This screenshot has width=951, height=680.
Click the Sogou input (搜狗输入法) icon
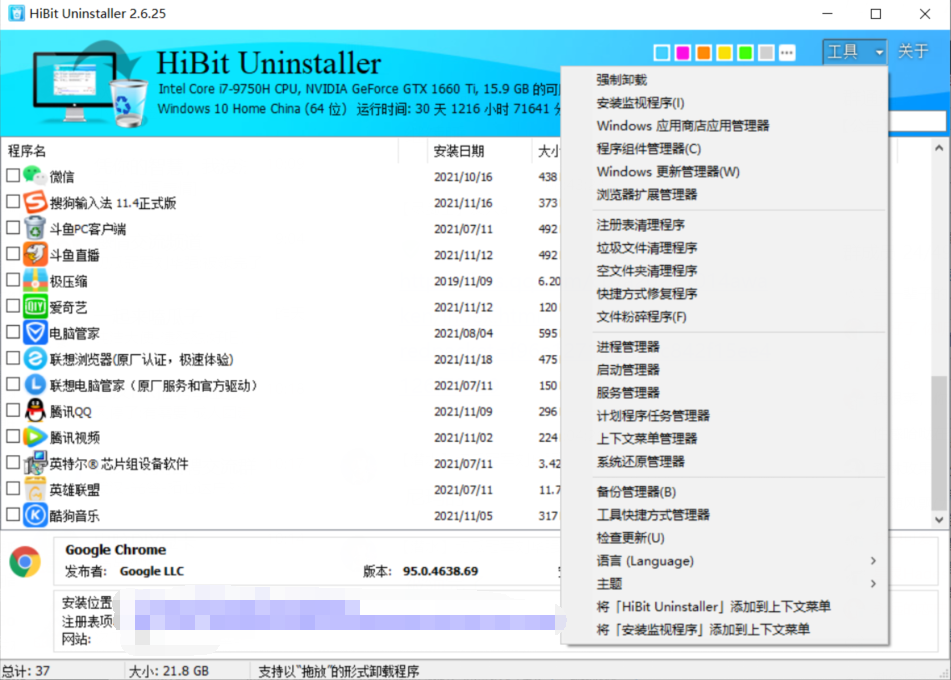click(x=35, y=202)
